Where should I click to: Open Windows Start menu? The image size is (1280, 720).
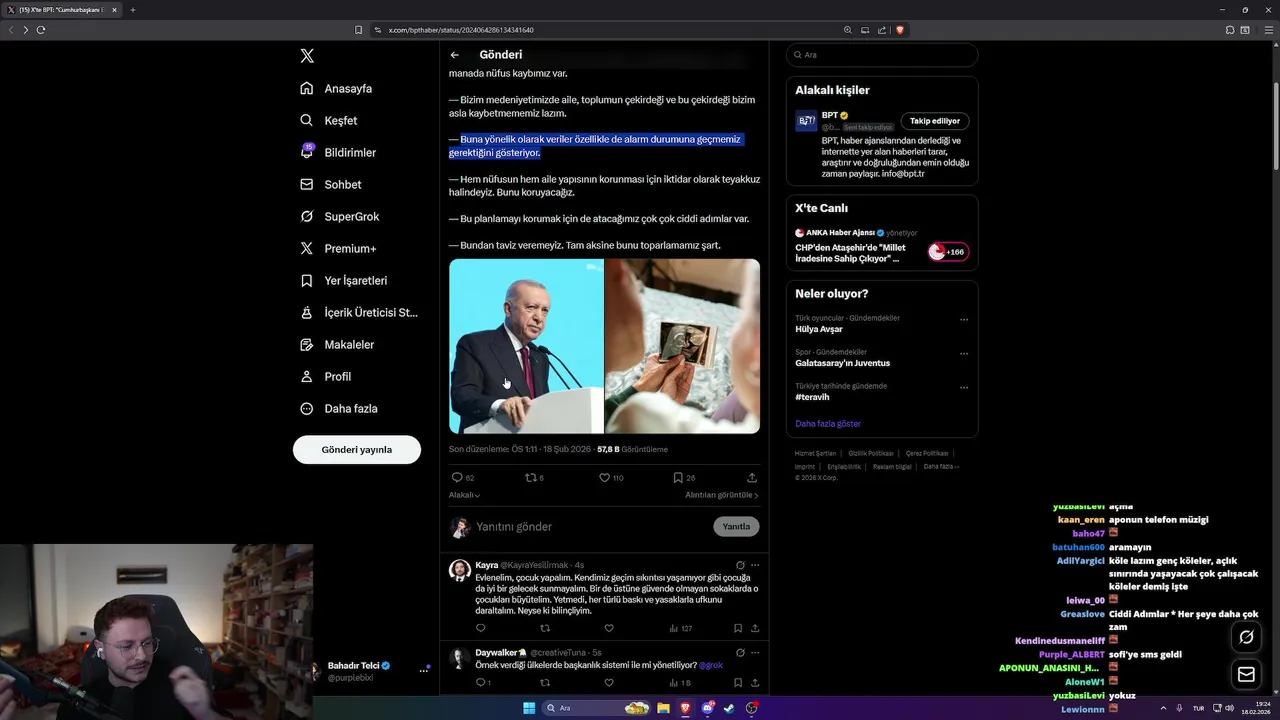click(529, 708)
